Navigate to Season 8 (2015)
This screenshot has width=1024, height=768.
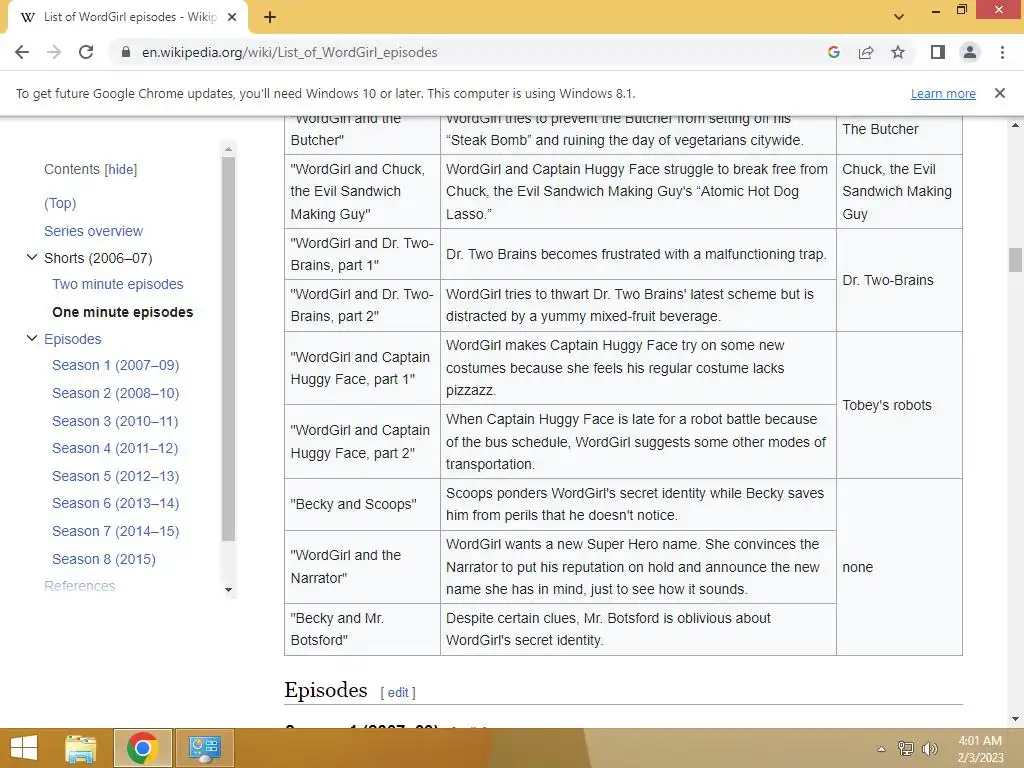click(104, 559)
